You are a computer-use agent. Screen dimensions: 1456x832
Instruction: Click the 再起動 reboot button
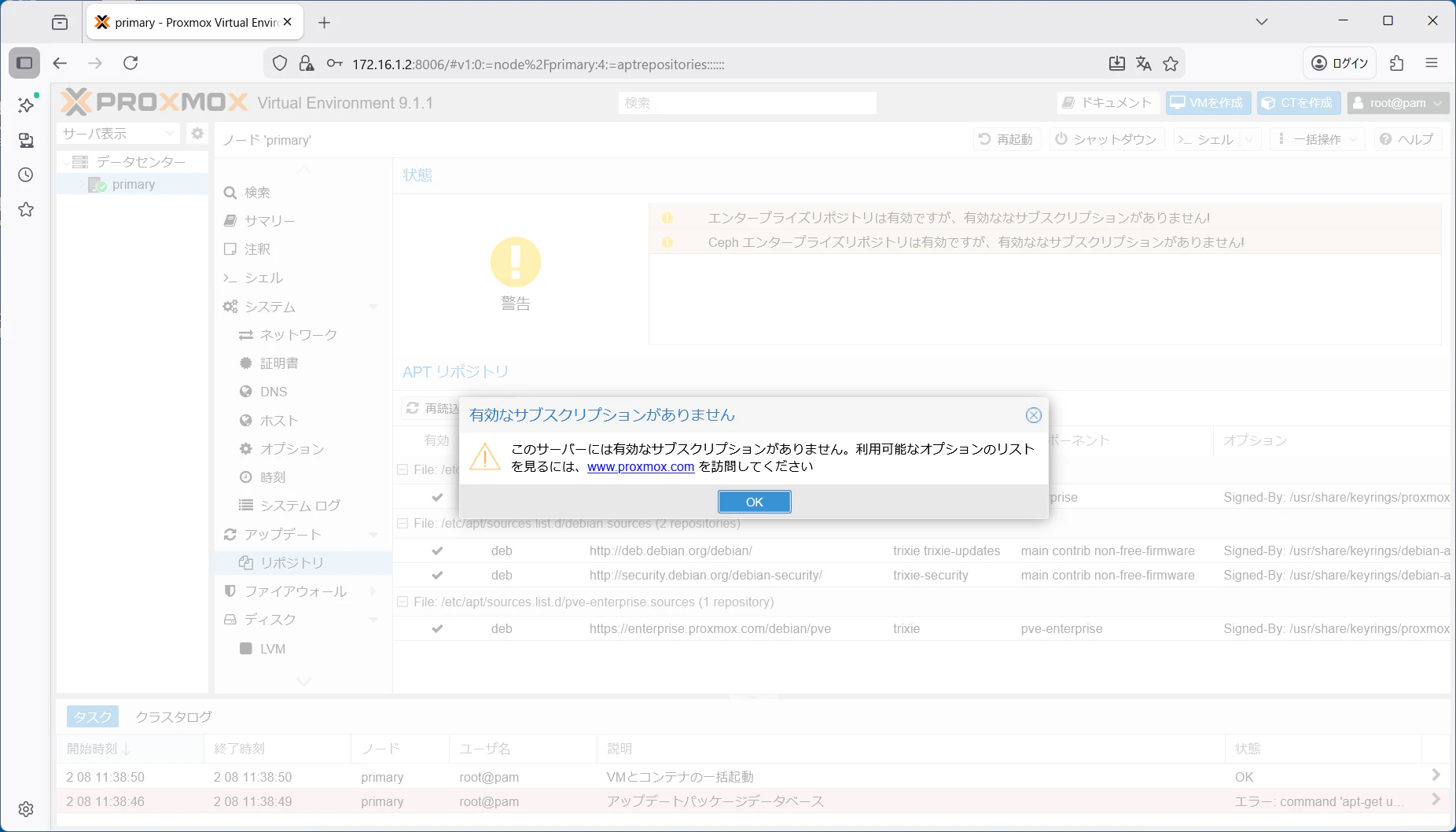coord(1006,139)
